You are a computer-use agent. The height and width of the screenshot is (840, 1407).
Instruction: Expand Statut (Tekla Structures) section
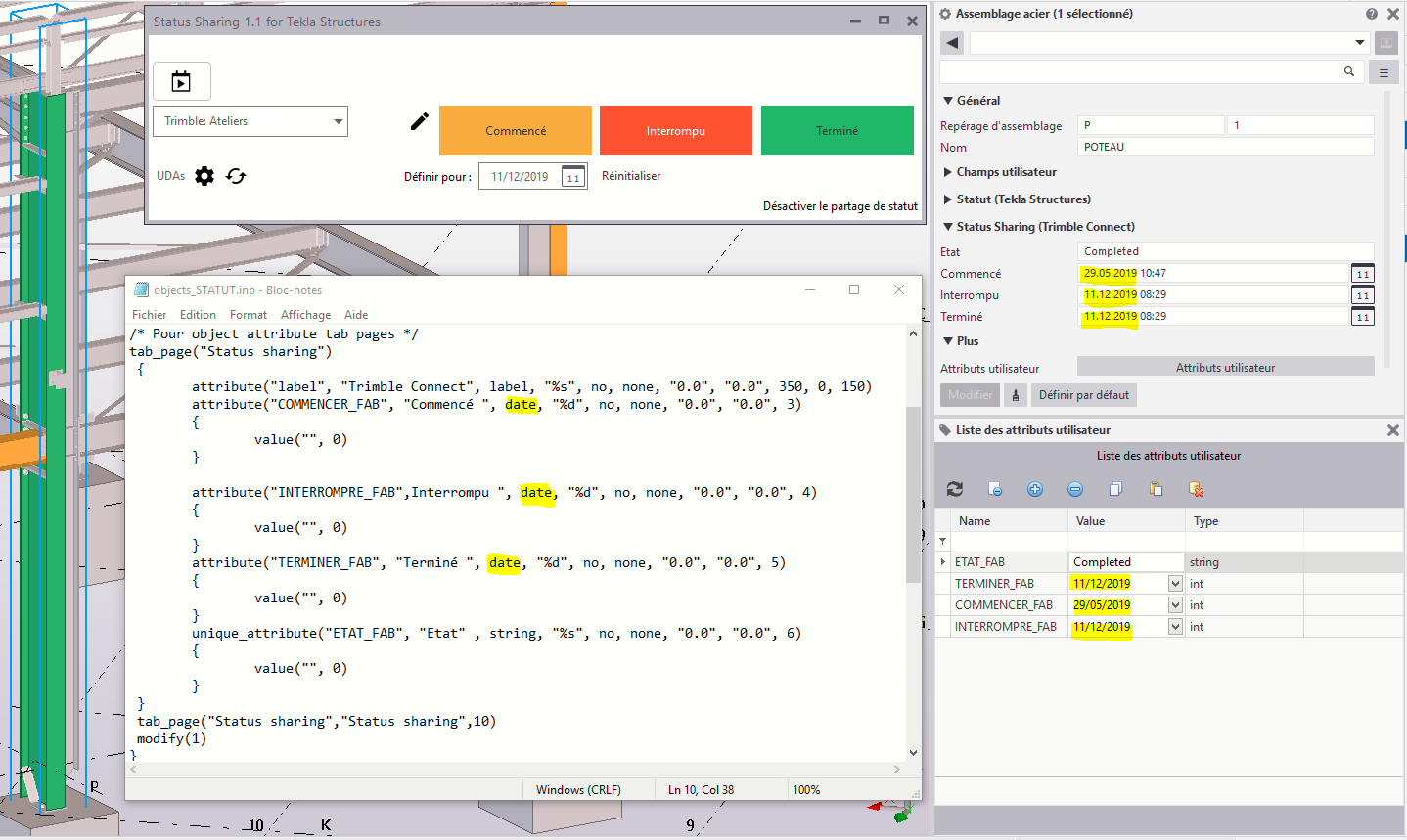(1022, 199)
